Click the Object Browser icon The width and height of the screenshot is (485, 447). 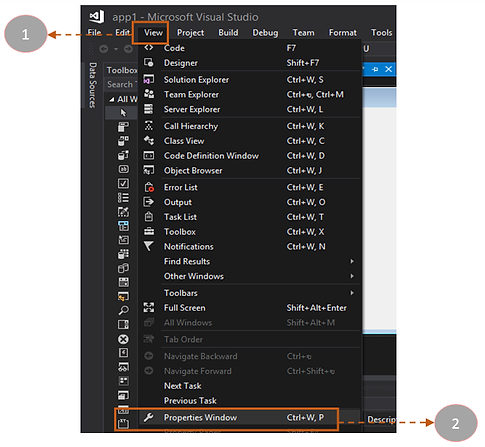(149, 170)
